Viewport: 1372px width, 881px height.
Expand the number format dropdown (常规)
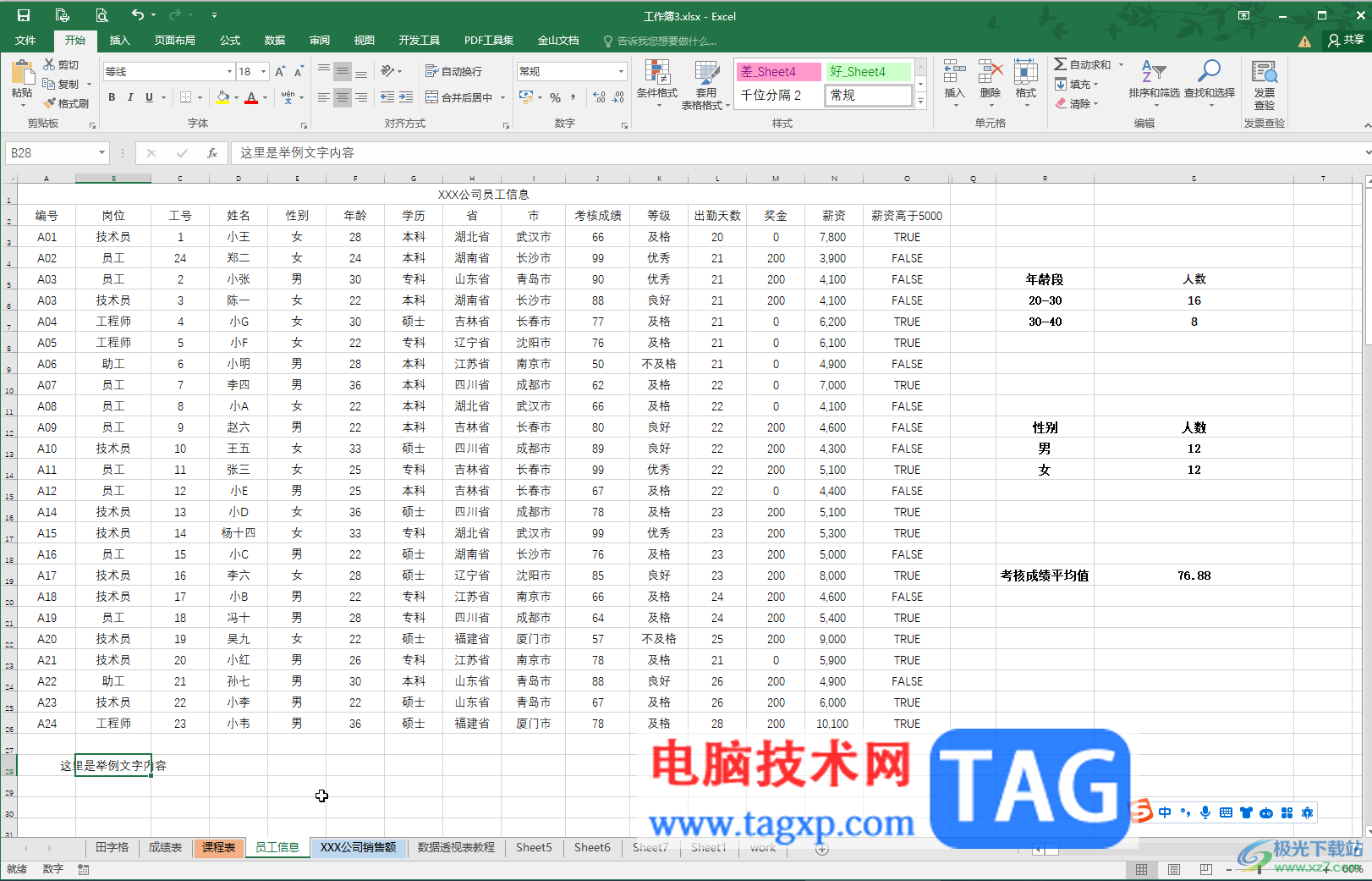coord(621,72)
